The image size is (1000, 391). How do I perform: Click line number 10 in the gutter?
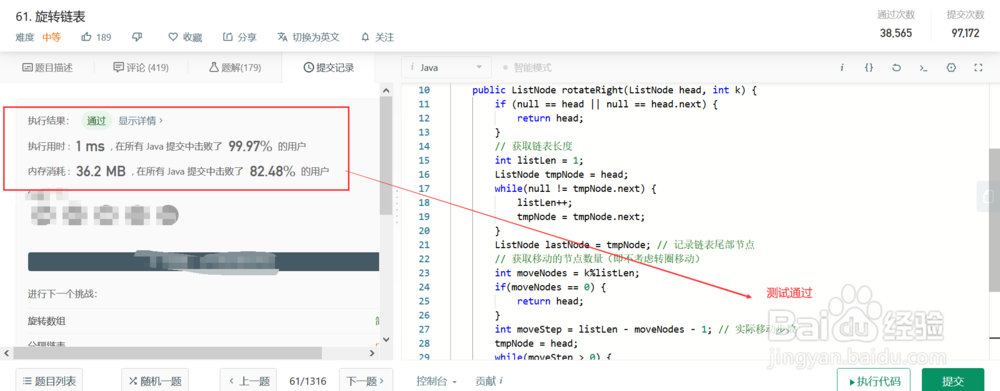click(x=423, y=91)
